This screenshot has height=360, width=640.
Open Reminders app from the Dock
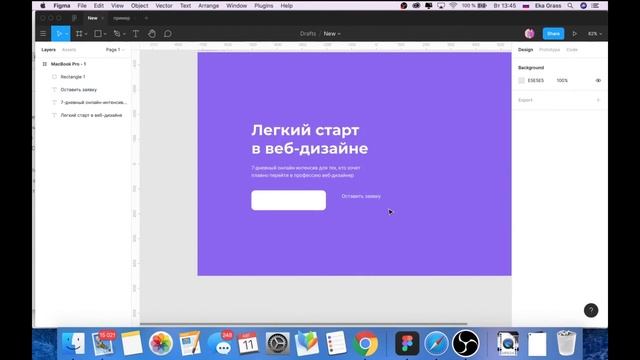(336, 343)
